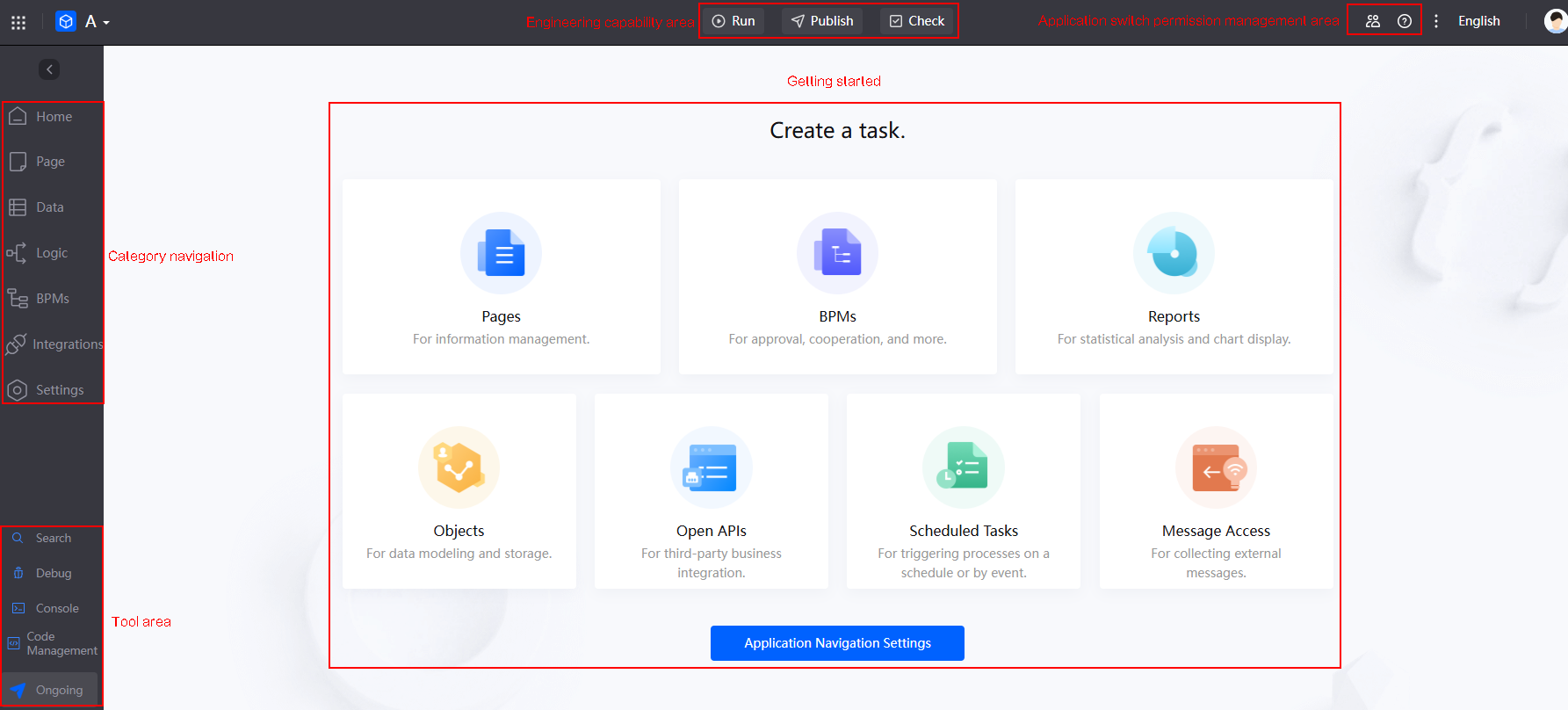The image size is (1568, 710).
Task: Click the Pages card title
Action: [502, 316]
